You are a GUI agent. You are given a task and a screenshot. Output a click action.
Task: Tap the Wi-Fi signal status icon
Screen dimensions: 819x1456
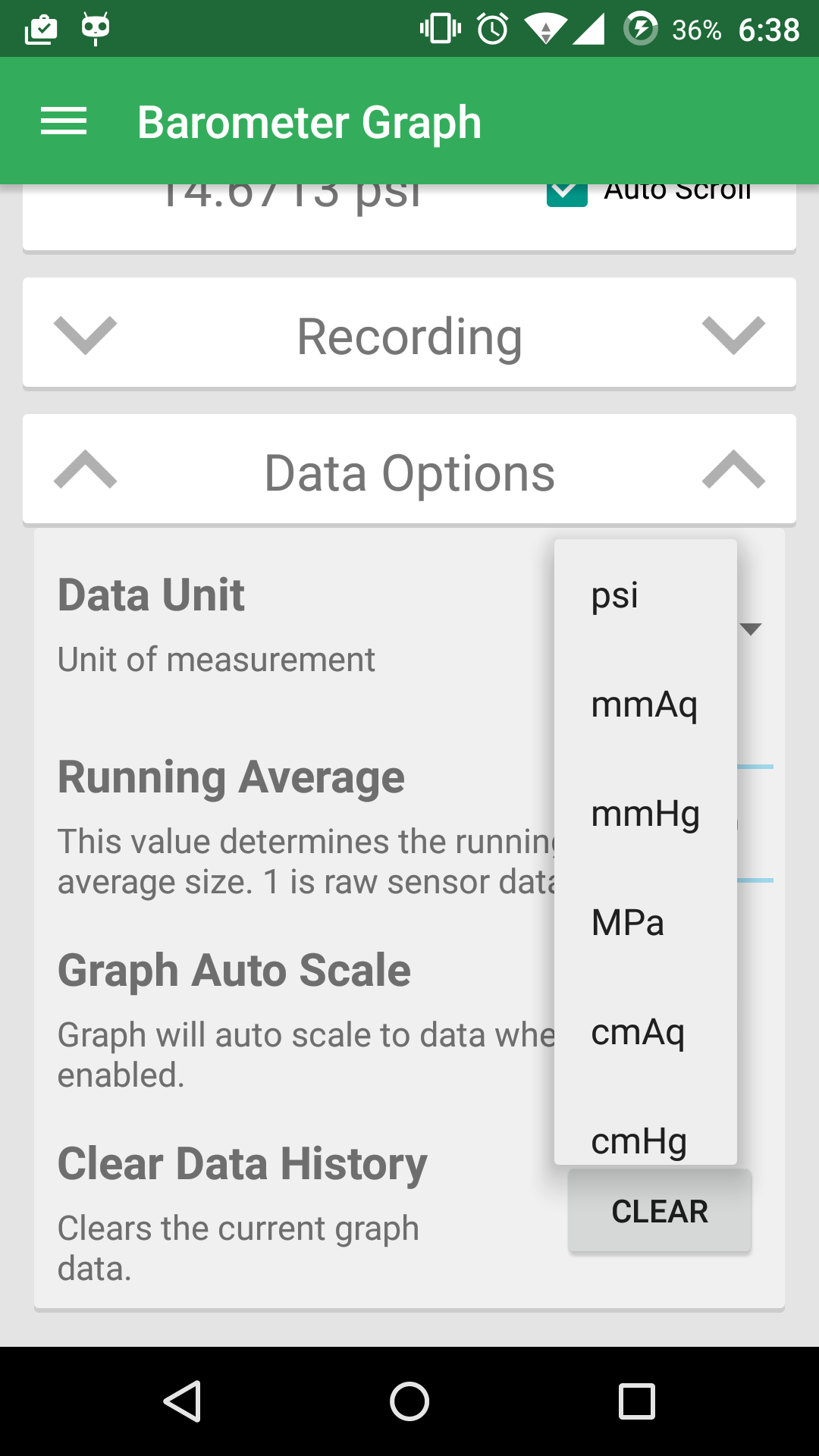(x=544, y=30)
